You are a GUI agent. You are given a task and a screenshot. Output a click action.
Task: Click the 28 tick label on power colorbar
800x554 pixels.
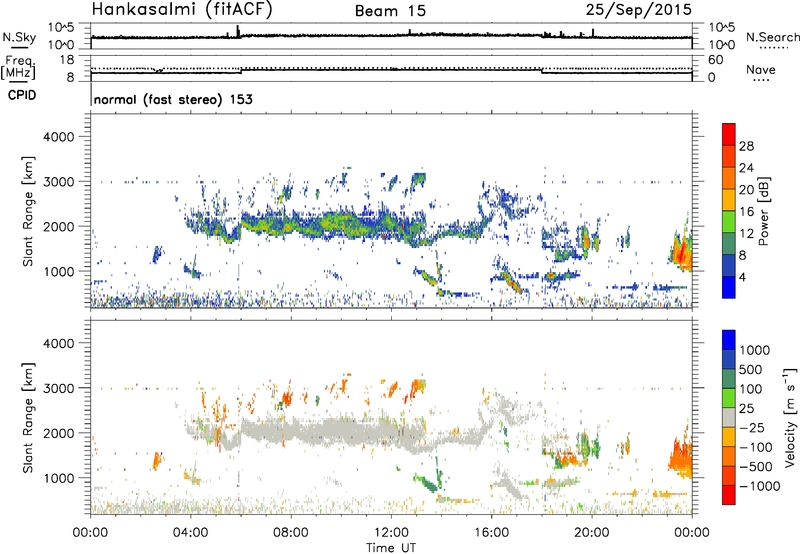tap(746, 146)
